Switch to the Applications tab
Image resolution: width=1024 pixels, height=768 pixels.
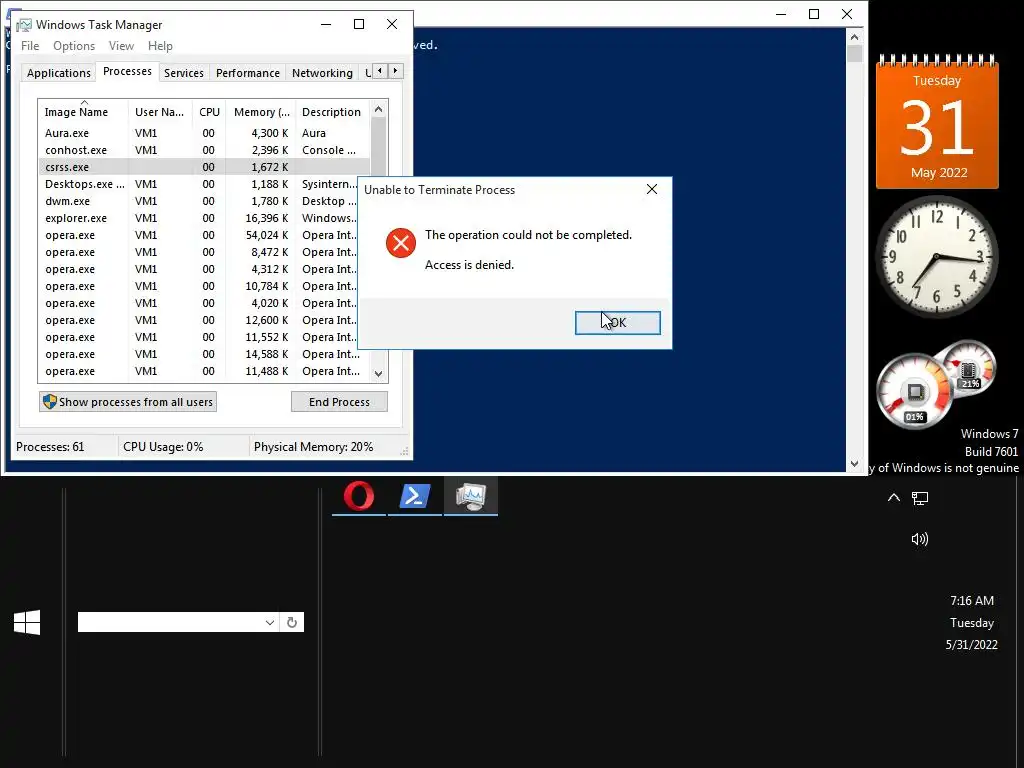[x=59, y=73]
